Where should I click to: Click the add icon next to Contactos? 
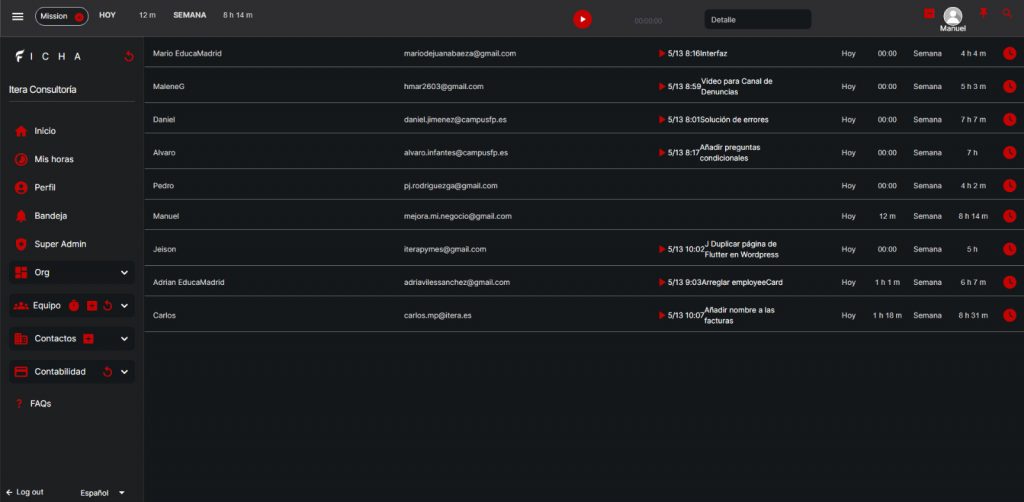click(88, 339)
